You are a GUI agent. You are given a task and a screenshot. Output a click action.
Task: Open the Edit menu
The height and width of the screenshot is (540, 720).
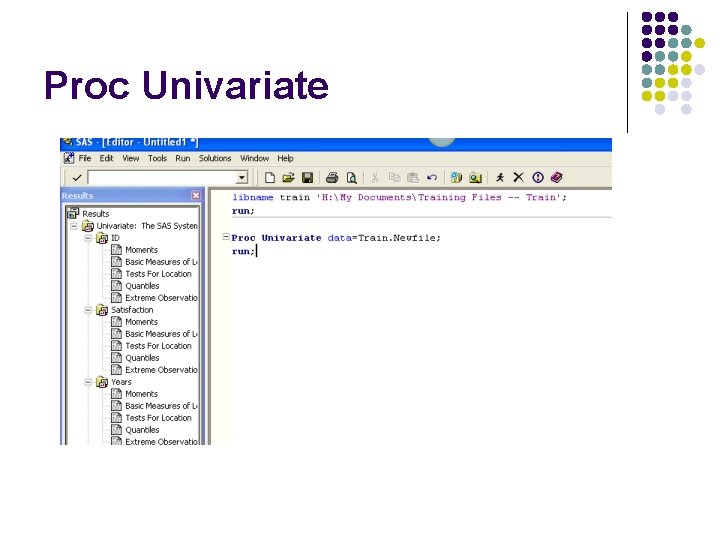(106, 158)
